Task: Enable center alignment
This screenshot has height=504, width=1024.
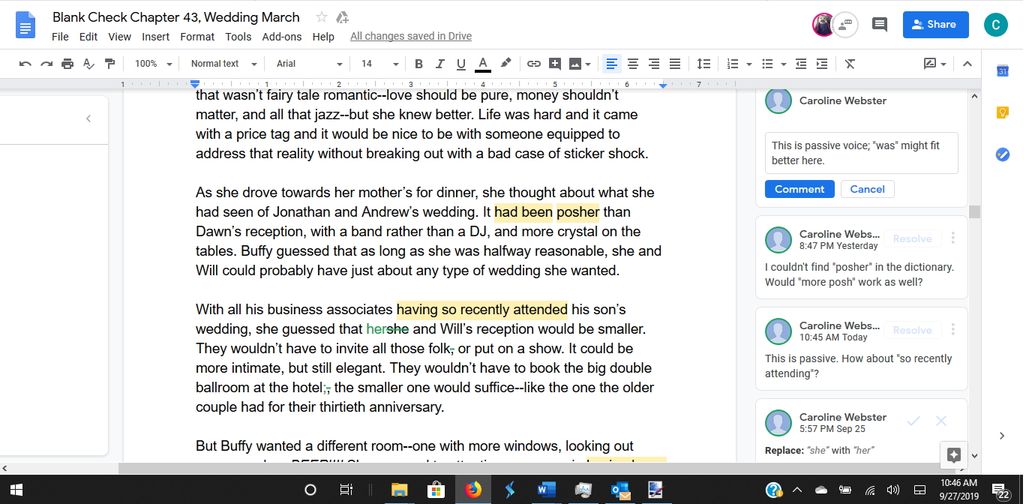Action: pyautogui.click(x=632, y=64)
